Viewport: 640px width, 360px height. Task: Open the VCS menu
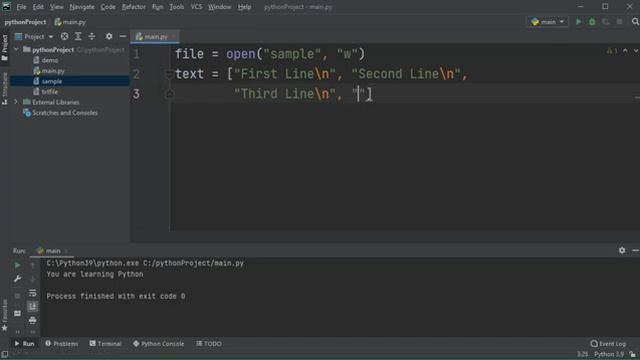[196, 7]
